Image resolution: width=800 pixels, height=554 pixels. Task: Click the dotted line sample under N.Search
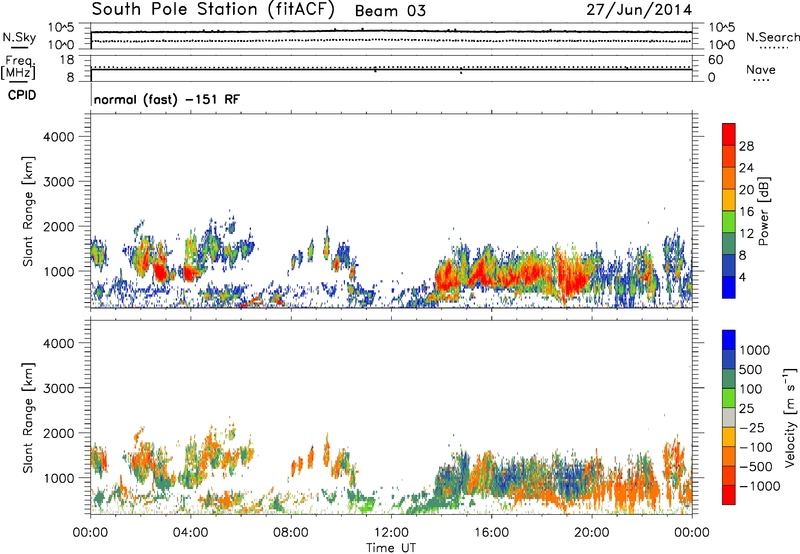coord(773,48)
